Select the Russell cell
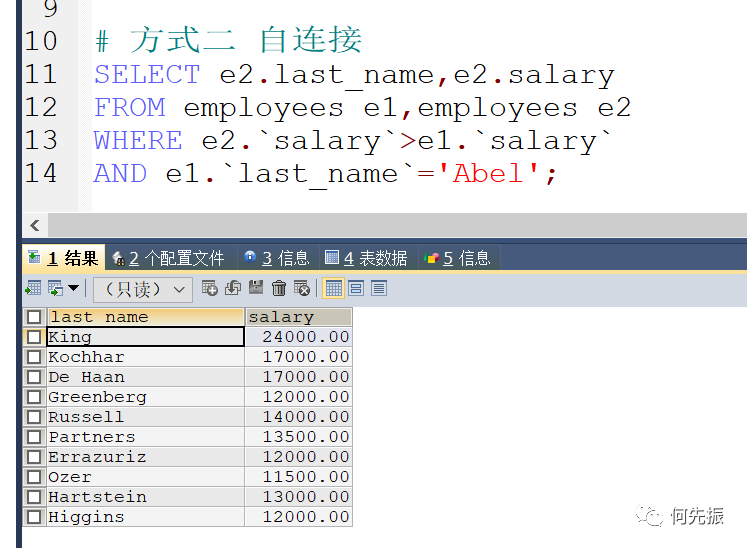Viewport: 747px width, 548px height. (146, 417)
